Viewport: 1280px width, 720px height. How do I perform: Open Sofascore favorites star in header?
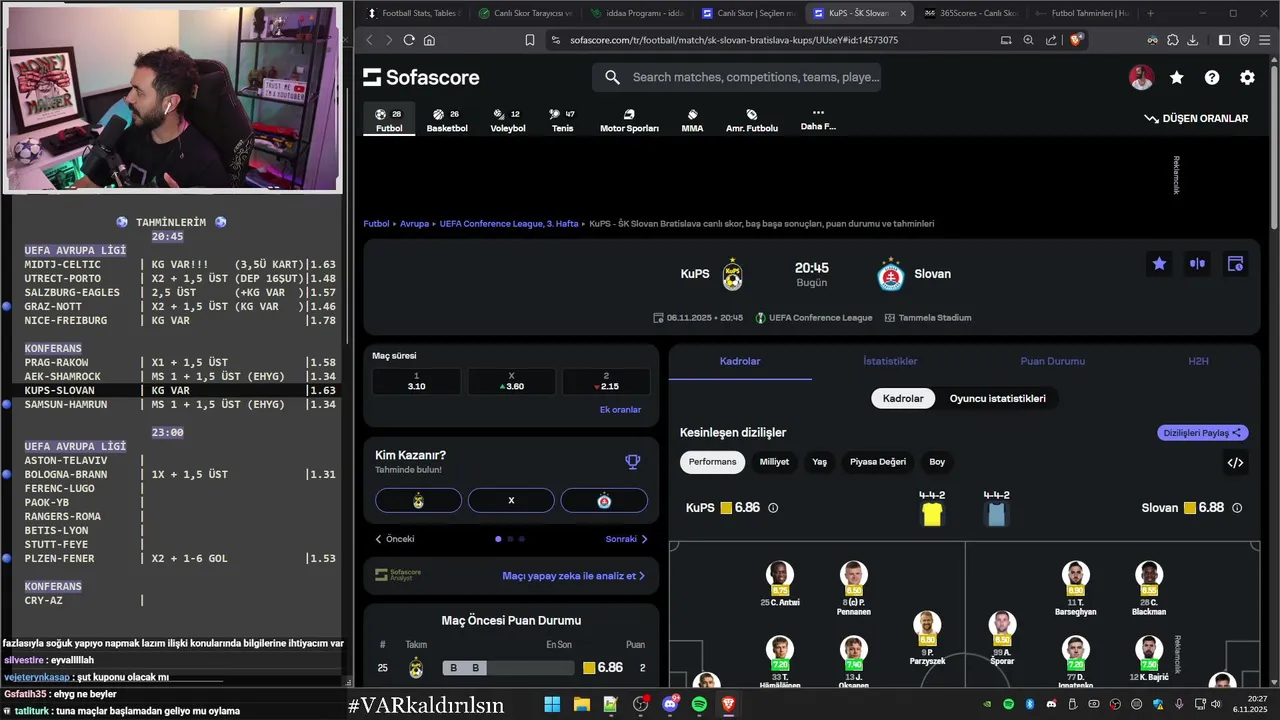pyautogui.click(x=1177, y=77)
